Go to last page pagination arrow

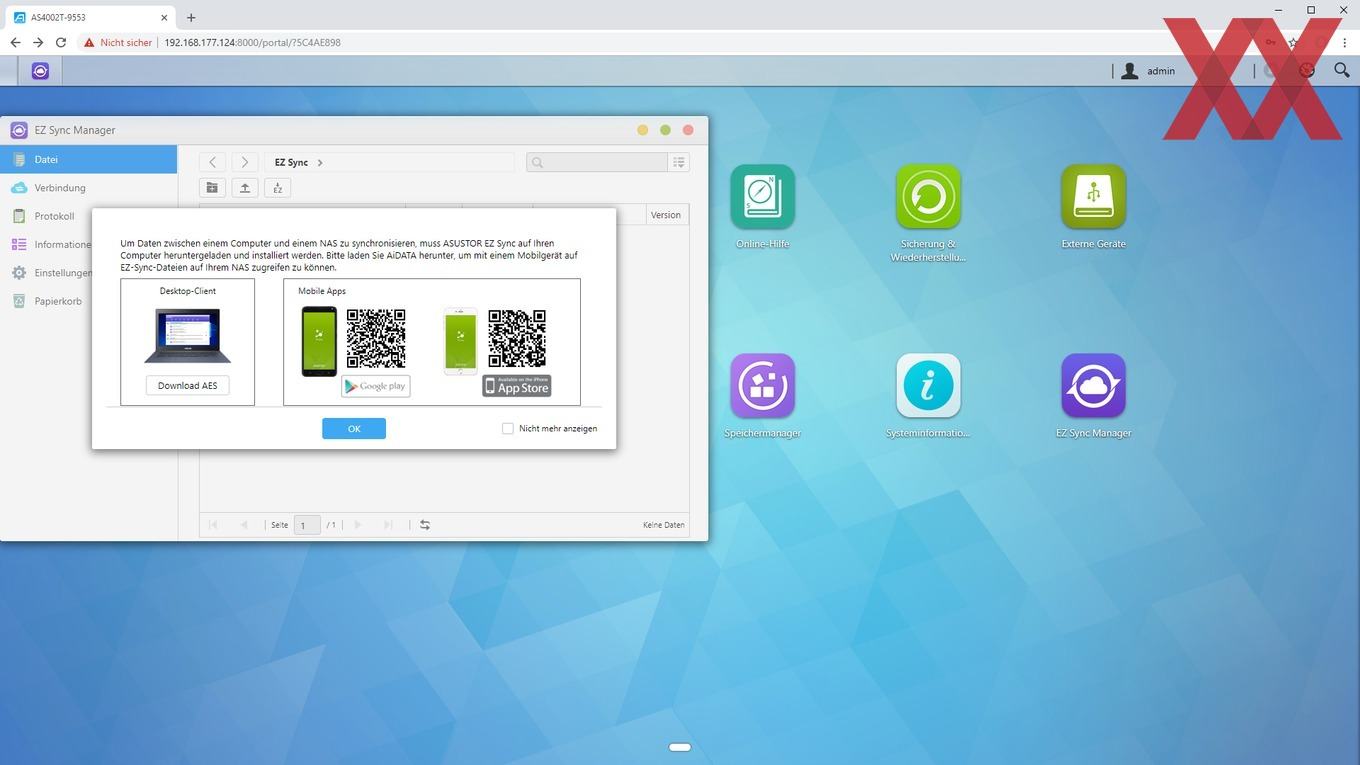389,525
